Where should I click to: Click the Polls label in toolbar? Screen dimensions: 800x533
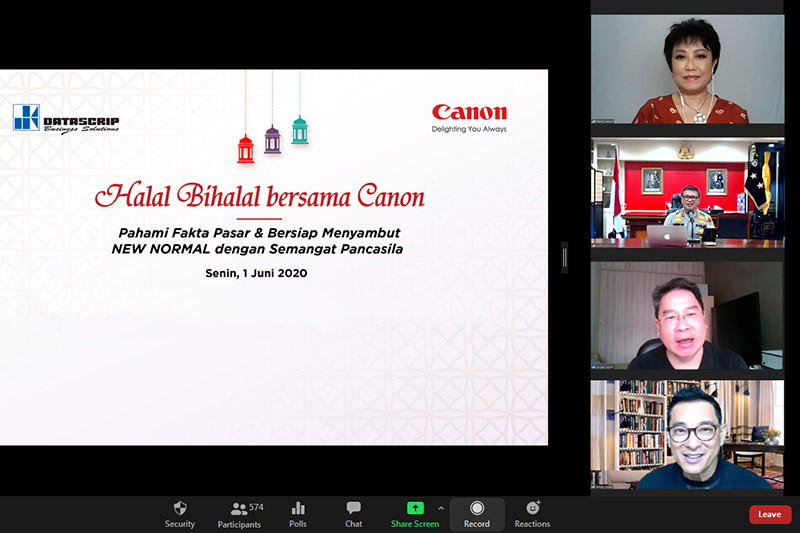pyautogui.click(x=298, y=524)
